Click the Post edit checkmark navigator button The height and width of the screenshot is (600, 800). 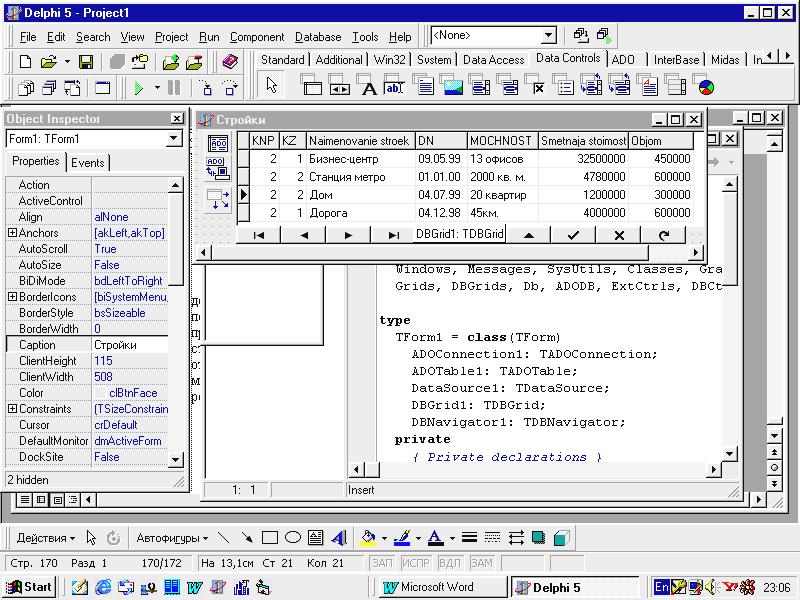[x=573, y=235]
